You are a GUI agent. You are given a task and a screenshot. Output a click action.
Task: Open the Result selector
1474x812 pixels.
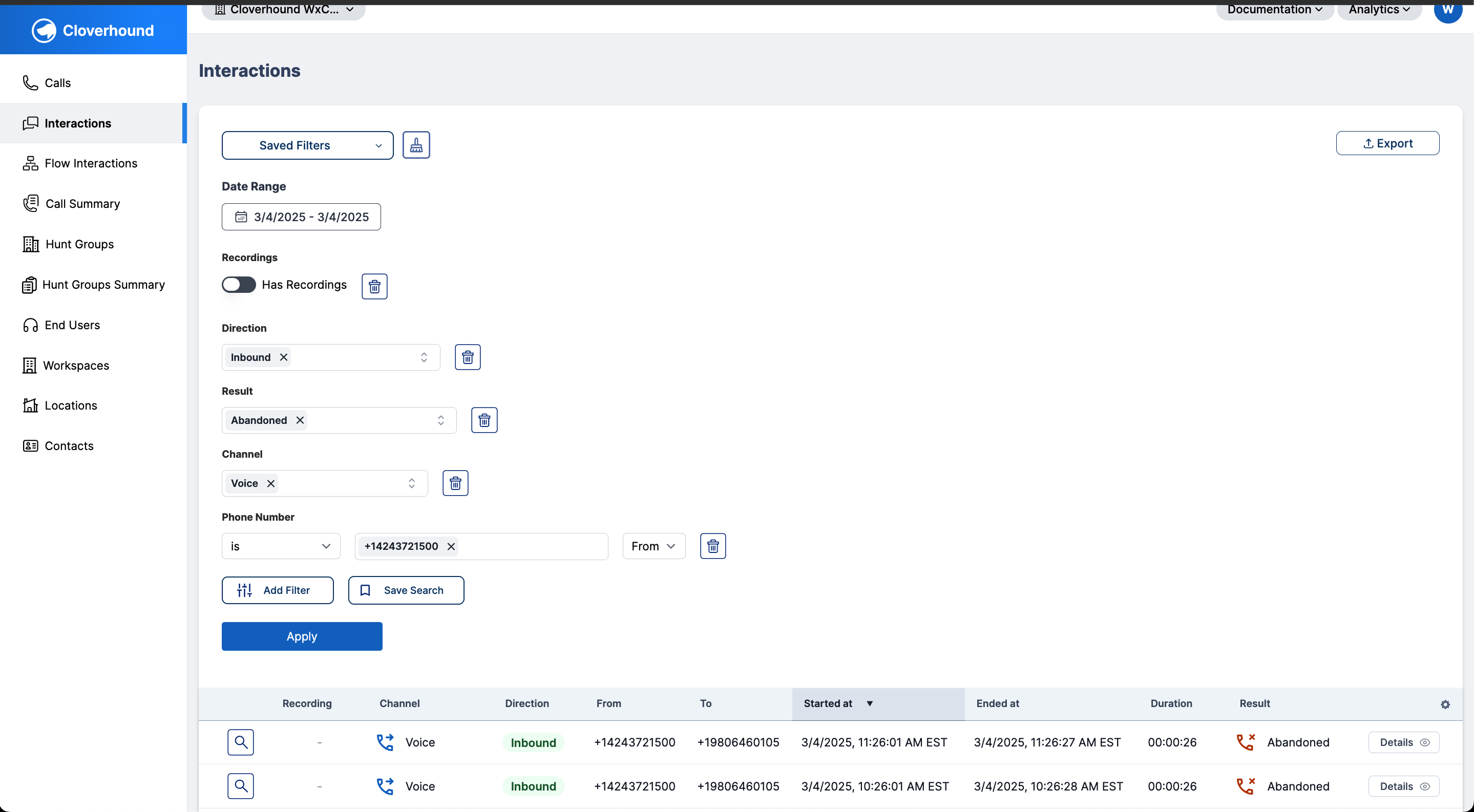[x=339, y=420]
